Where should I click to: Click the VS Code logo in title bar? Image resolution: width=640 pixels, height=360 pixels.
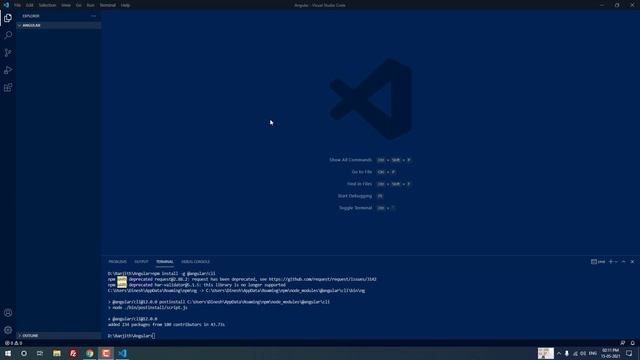click(x=6, y=5)
